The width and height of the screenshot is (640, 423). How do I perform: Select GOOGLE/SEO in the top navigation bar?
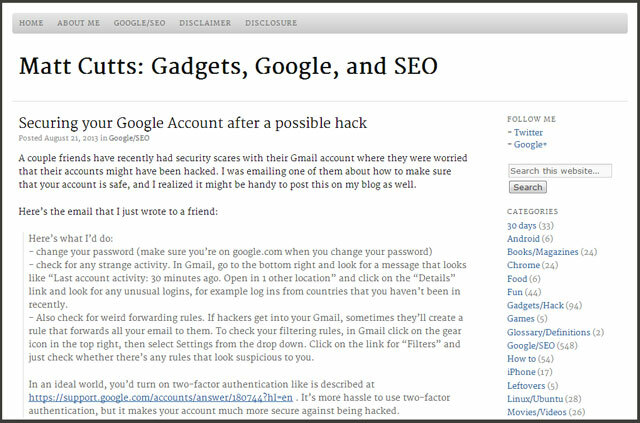(140, 23)
